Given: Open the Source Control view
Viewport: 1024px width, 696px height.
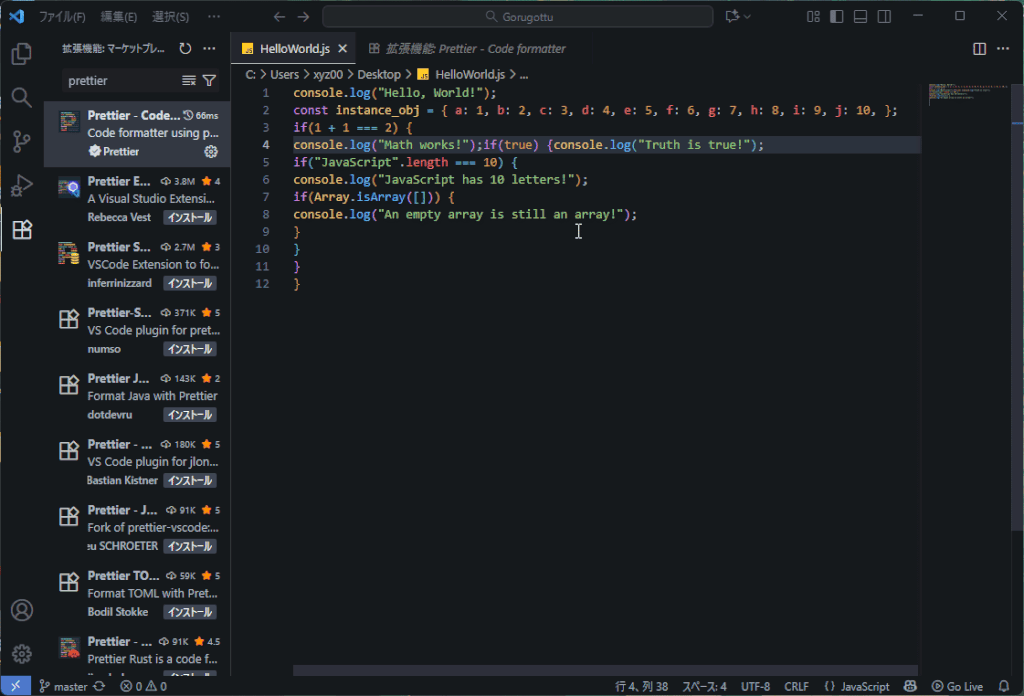Looking at the screenshot, I should point(21,142).
